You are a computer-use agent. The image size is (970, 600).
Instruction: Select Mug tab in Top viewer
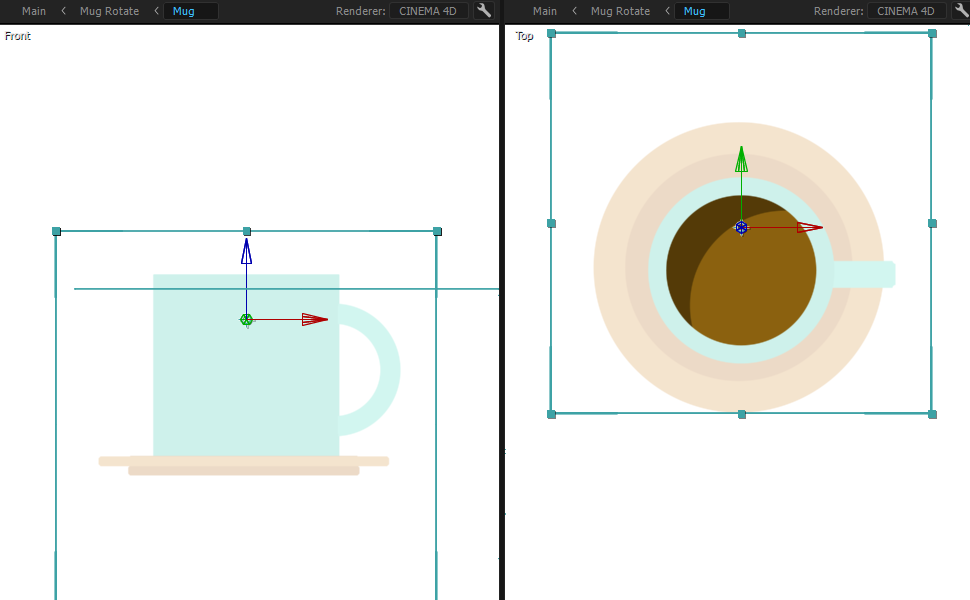[702, 11]
